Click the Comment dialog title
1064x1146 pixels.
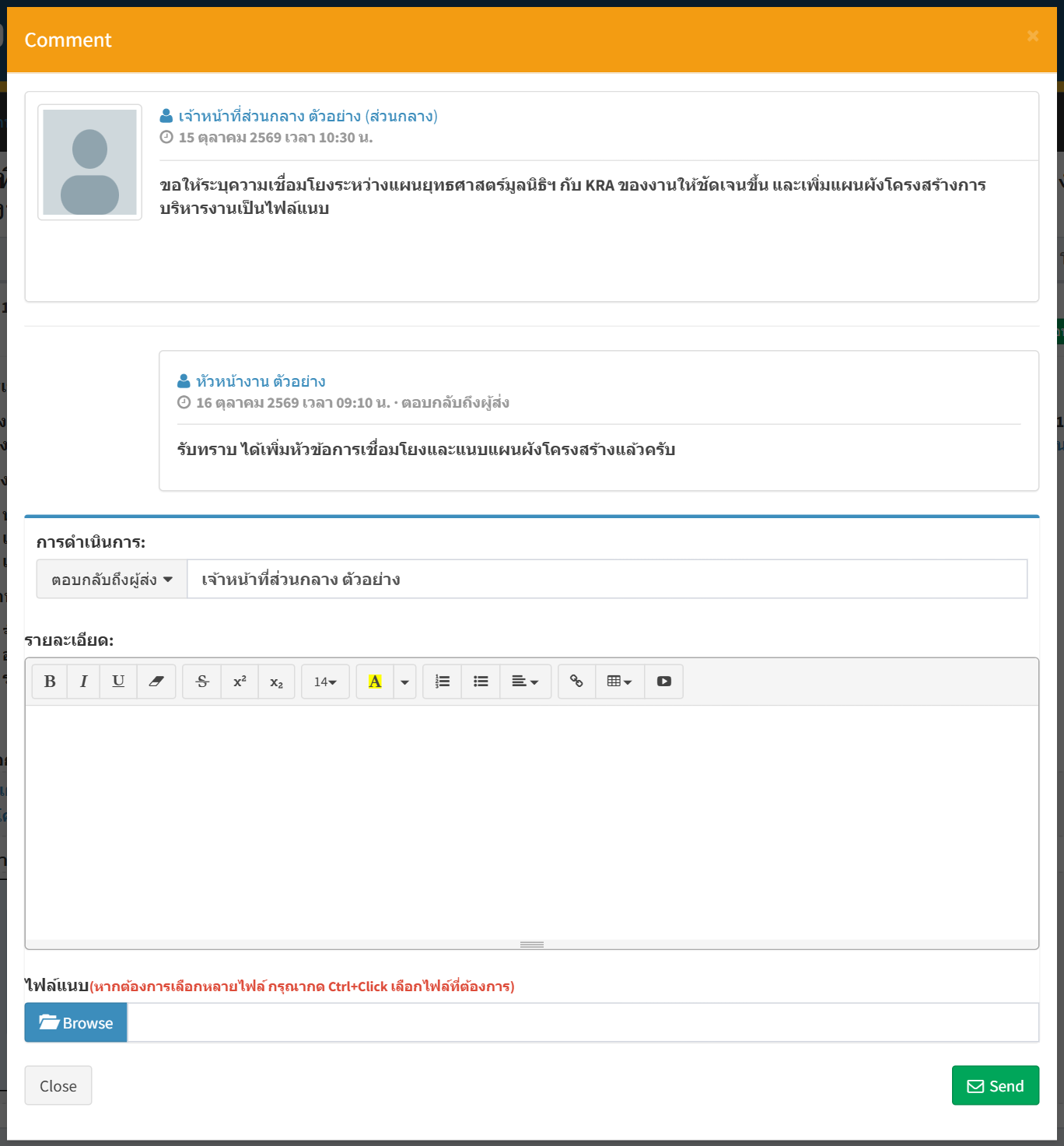tap(68, 40)
